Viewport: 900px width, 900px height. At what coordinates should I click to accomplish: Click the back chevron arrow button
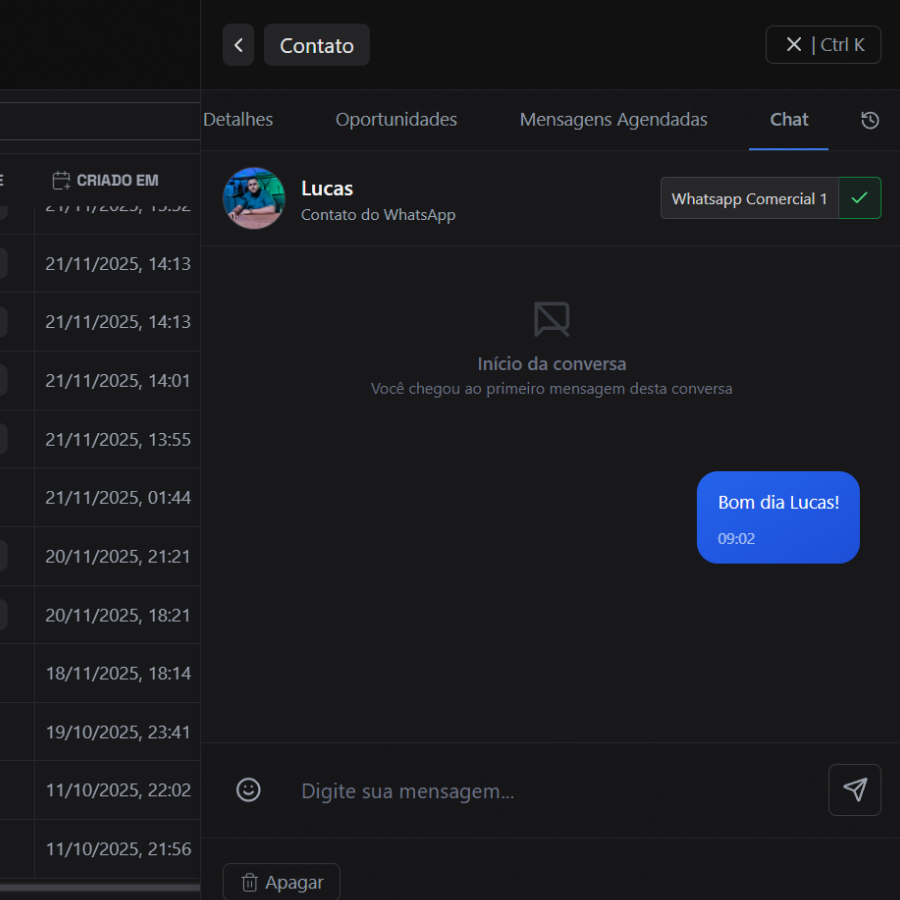238,45
